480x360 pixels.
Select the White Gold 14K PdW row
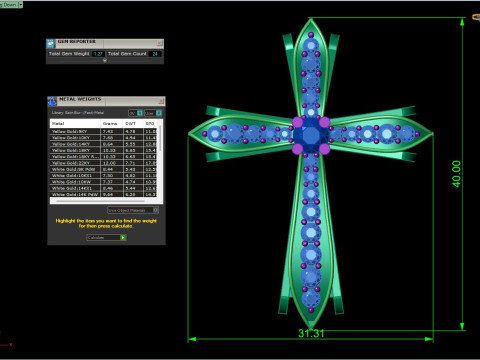tap(103, 194)
